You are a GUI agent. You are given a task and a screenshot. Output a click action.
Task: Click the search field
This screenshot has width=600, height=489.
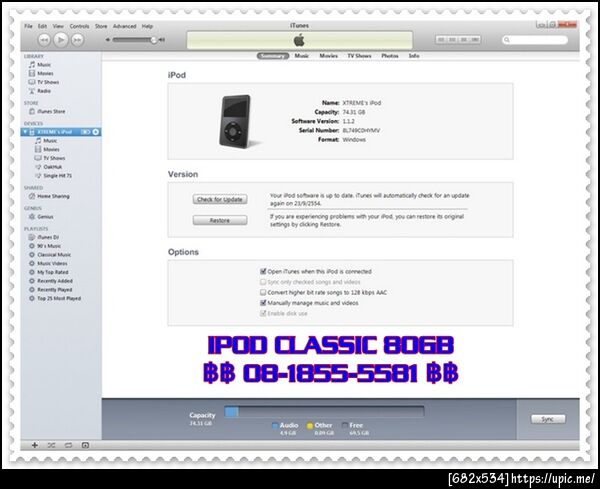point(535,40)
